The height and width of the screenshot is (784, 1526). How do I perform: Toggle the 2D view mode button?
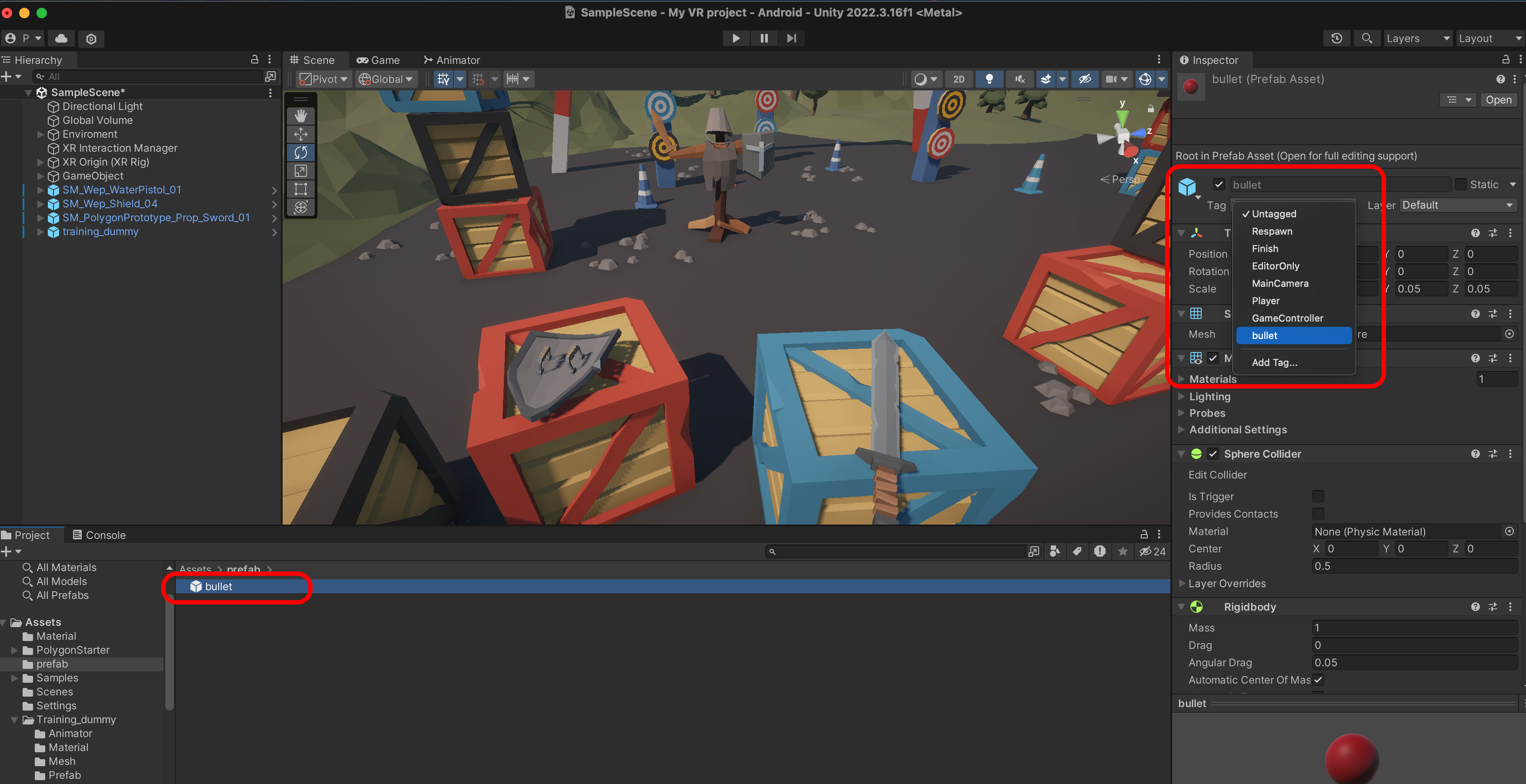pos(959,79)
